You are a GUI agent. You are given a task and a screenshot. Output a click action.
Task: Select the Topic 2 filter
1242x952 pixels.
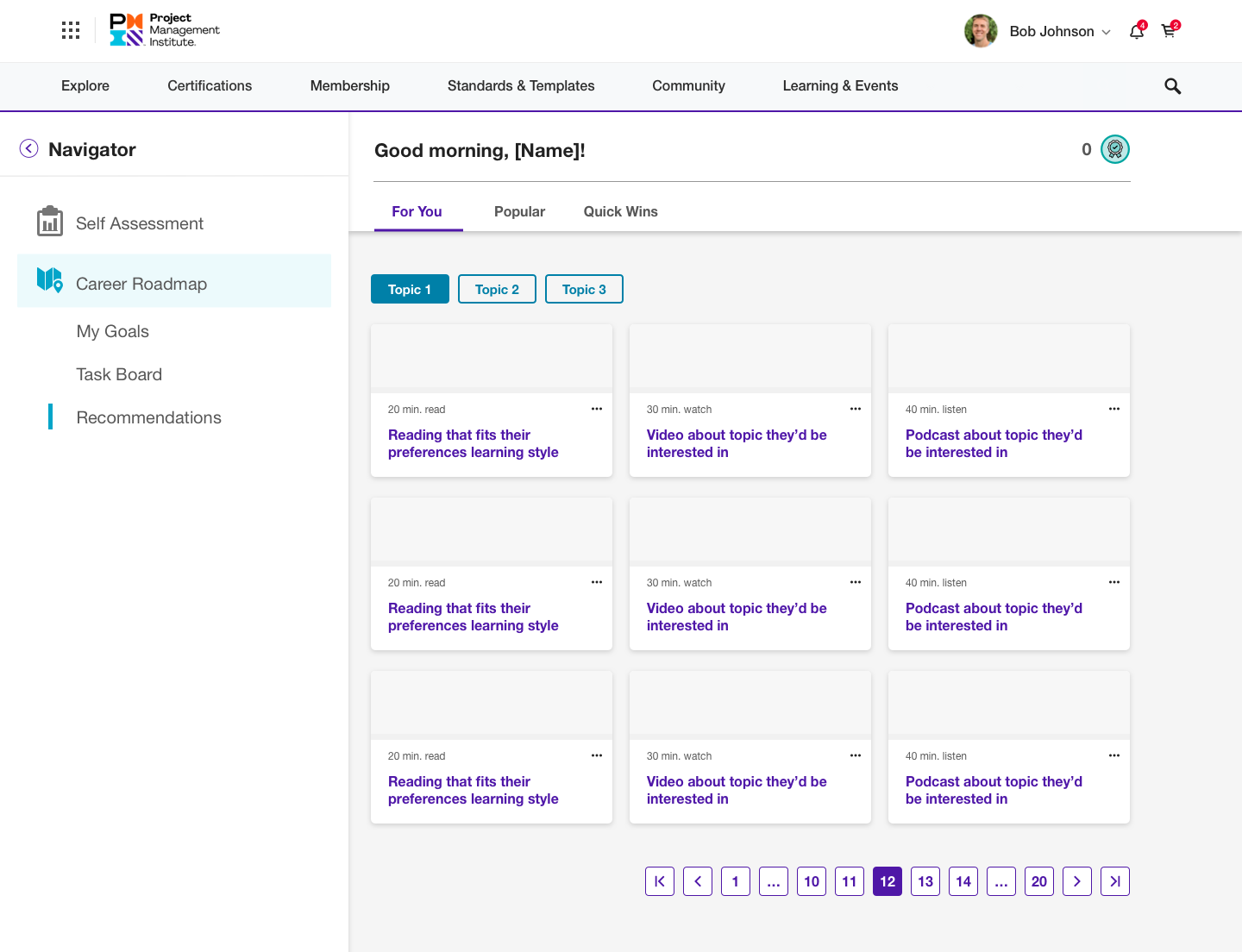(497, 289)
